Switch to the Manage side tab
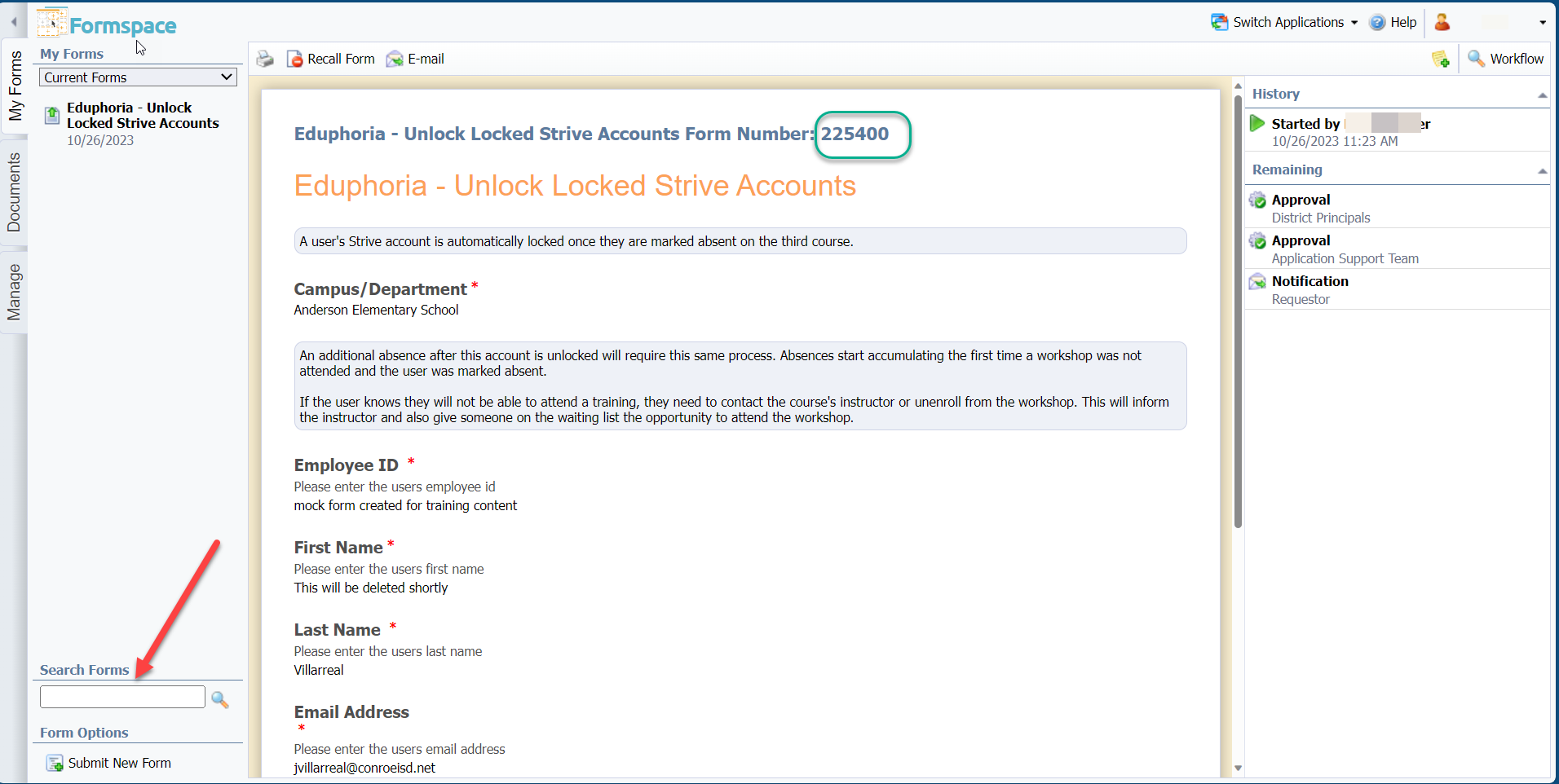Image resolution: width=1559 pixels, height=784 pixels. 14,292
